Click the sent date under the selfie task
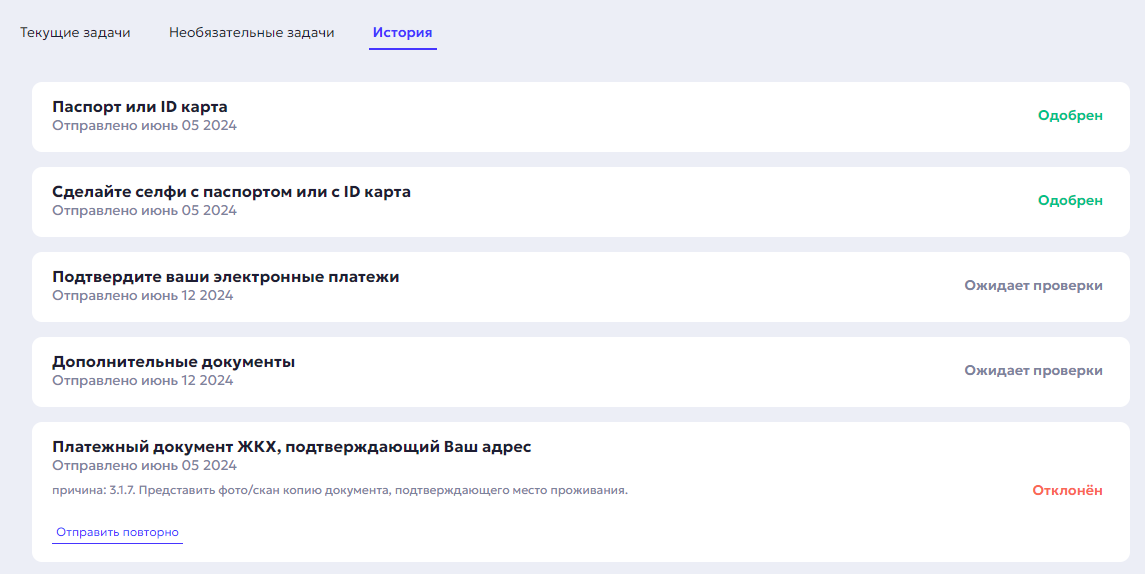Viewport: 1145px width, 574px height. point(144,211)
